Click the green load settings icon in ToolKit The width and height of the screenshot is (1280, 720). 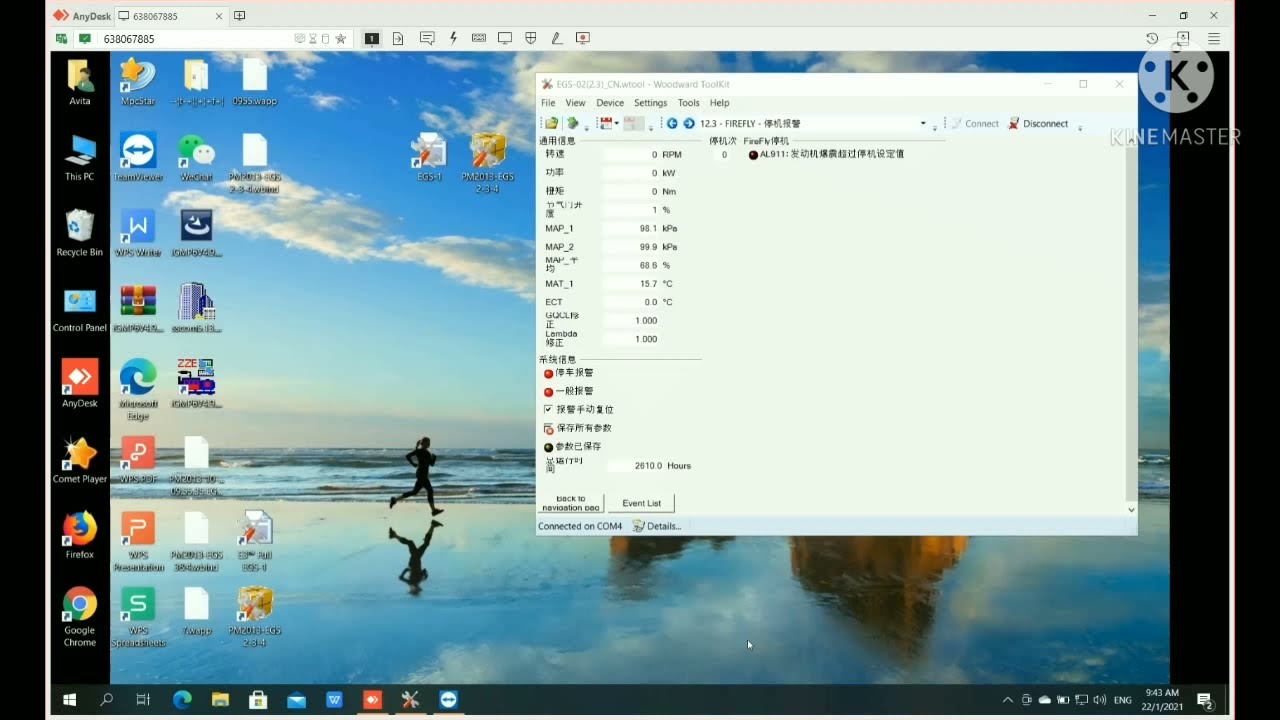click(x=572, y=123)
